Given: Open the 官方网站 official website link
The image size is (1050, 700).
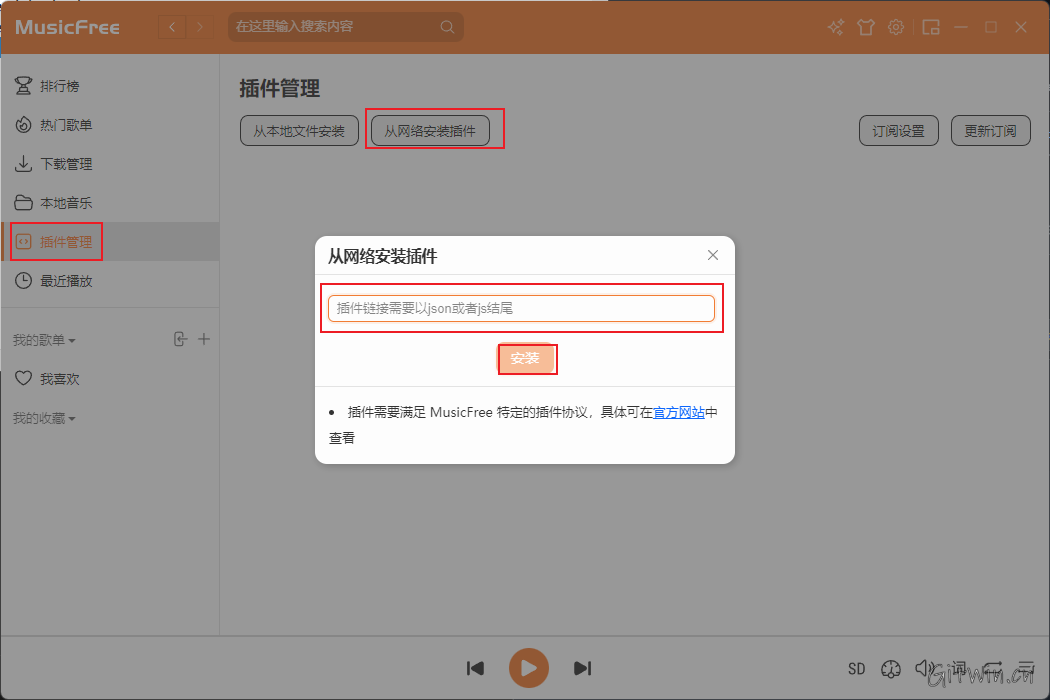Looking at the screenshot, I should coord(679,410).
